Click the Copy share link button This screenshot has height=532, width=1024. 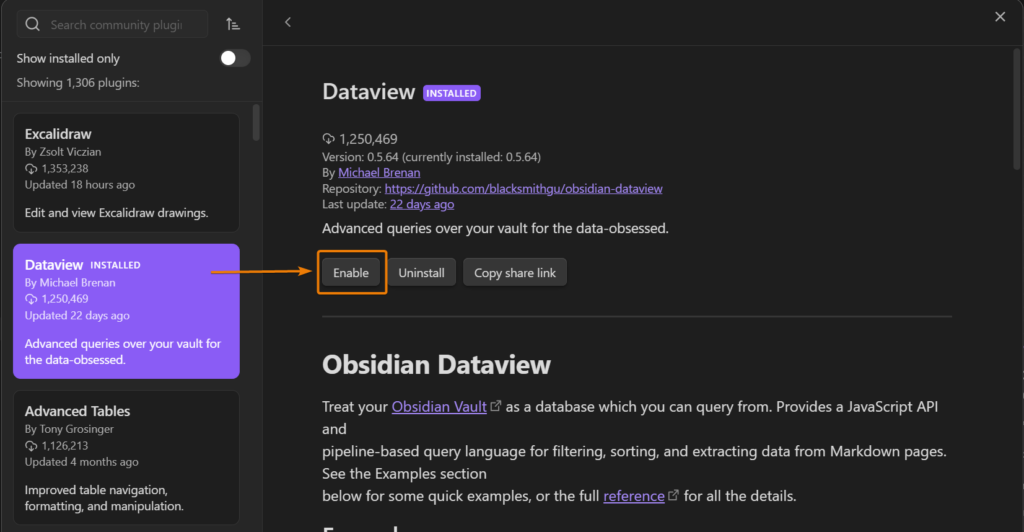[514, 273]
